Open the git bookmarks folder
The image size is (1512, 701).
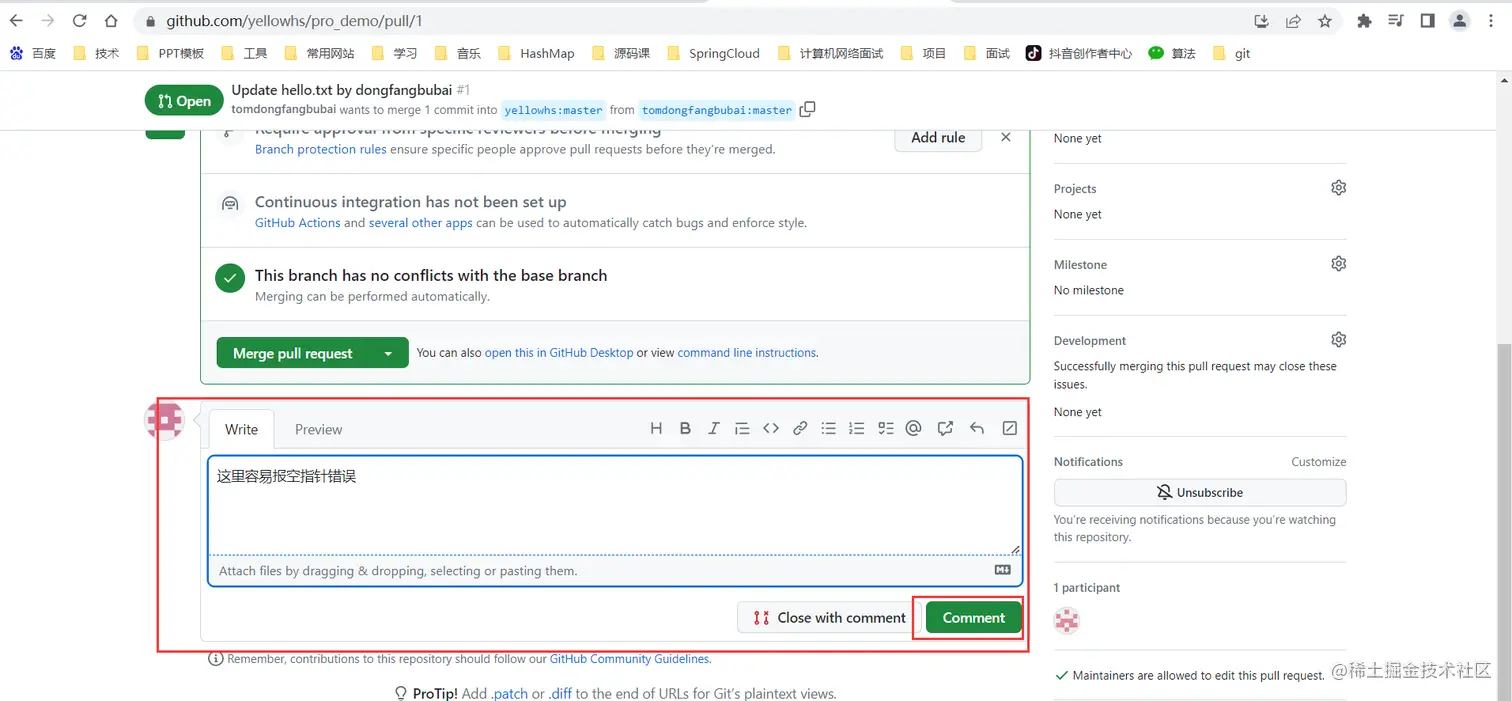(1231, 53)
